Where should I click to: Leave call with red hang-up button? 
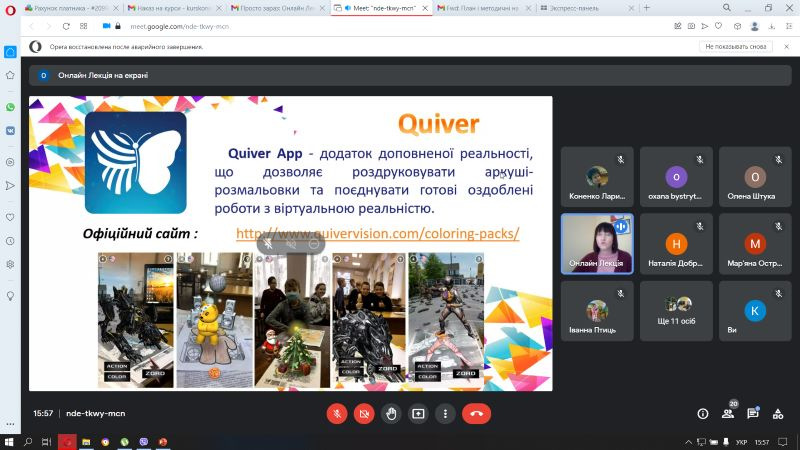pos(477,414)
